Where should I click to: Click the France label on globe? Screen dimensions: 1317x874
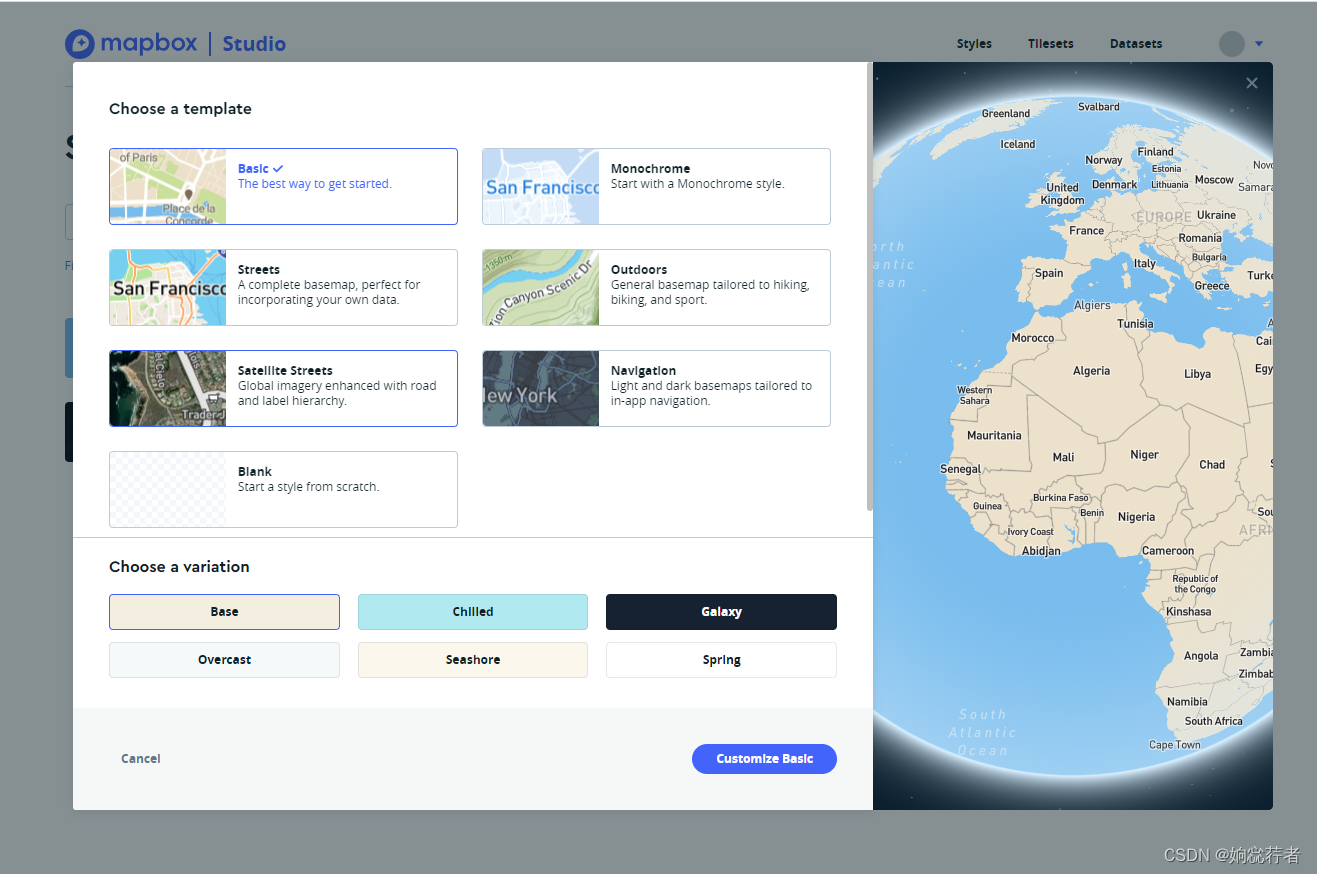(1086, 230)
